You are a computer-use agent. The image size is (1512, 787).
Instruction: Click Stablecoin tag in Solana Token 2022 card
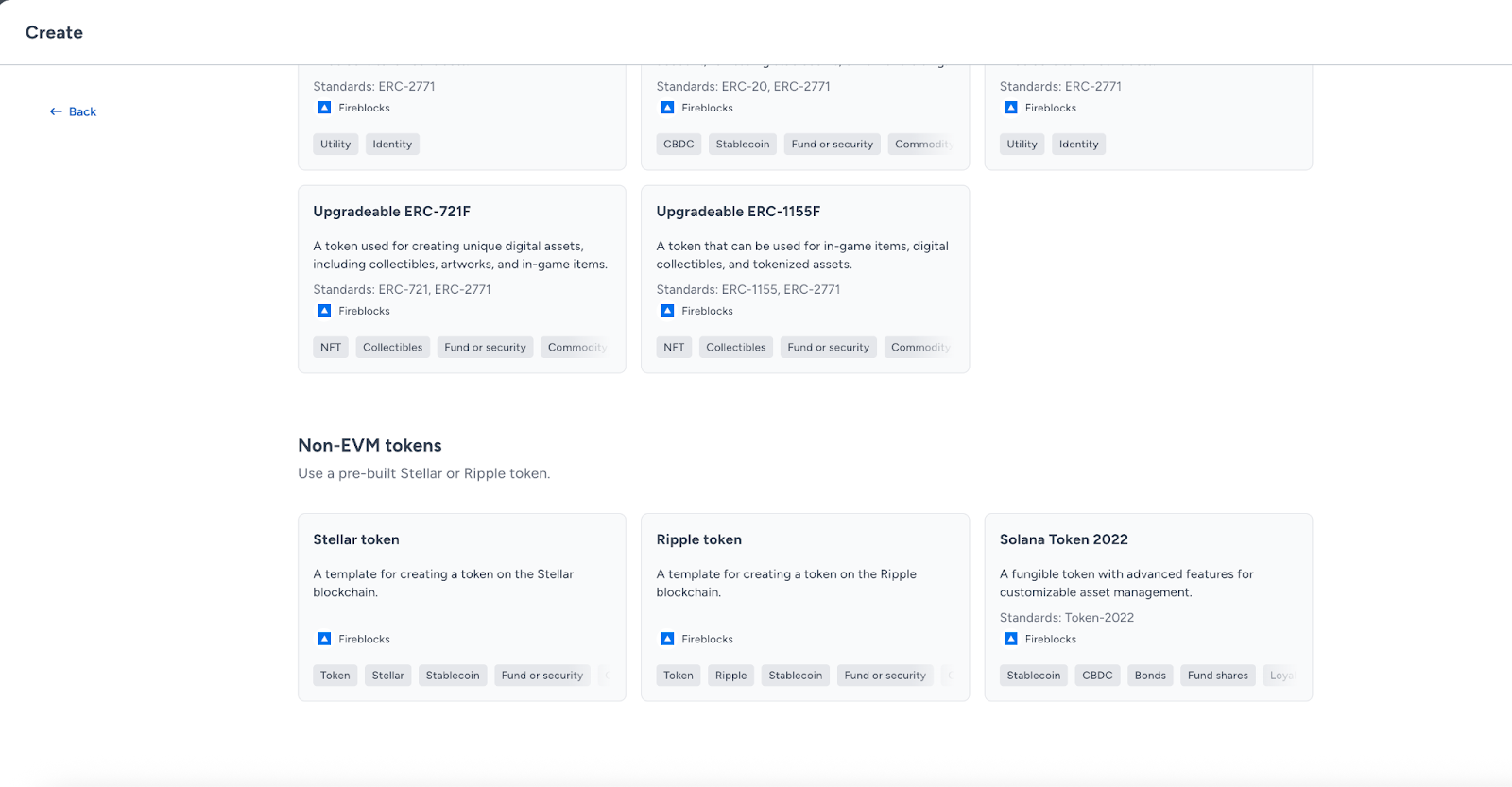(1034, 676)
